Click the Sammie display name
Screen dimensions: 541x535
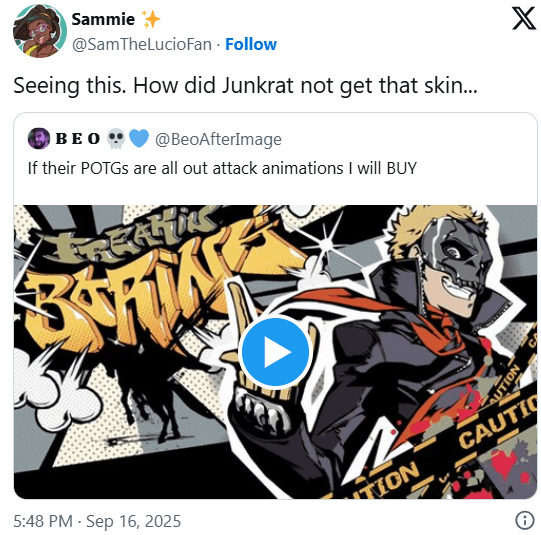pos(103,19)
